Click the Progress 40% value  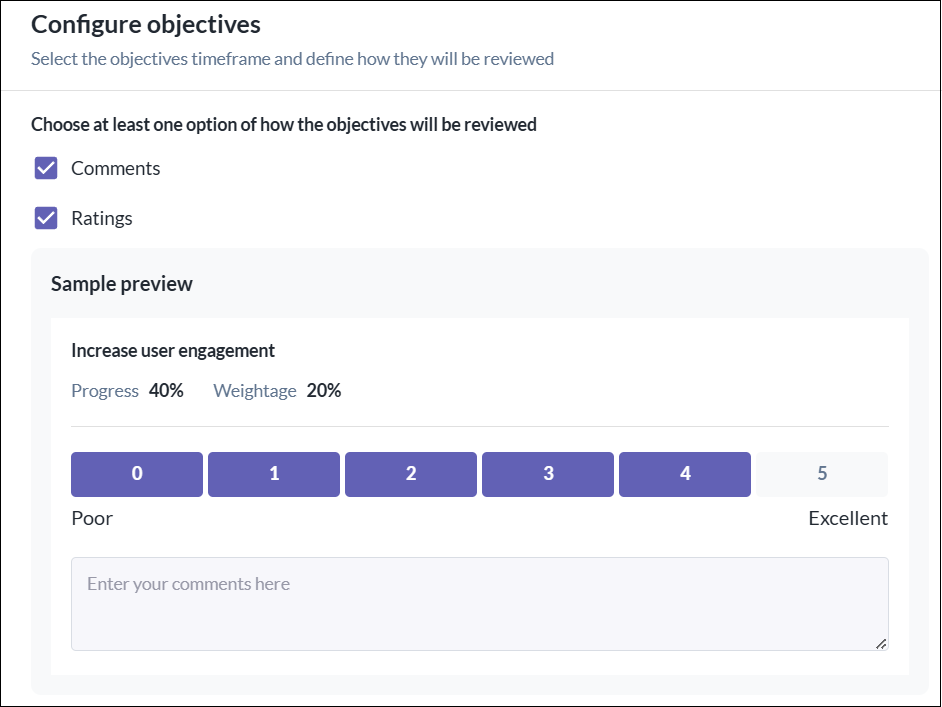[166, 391]
